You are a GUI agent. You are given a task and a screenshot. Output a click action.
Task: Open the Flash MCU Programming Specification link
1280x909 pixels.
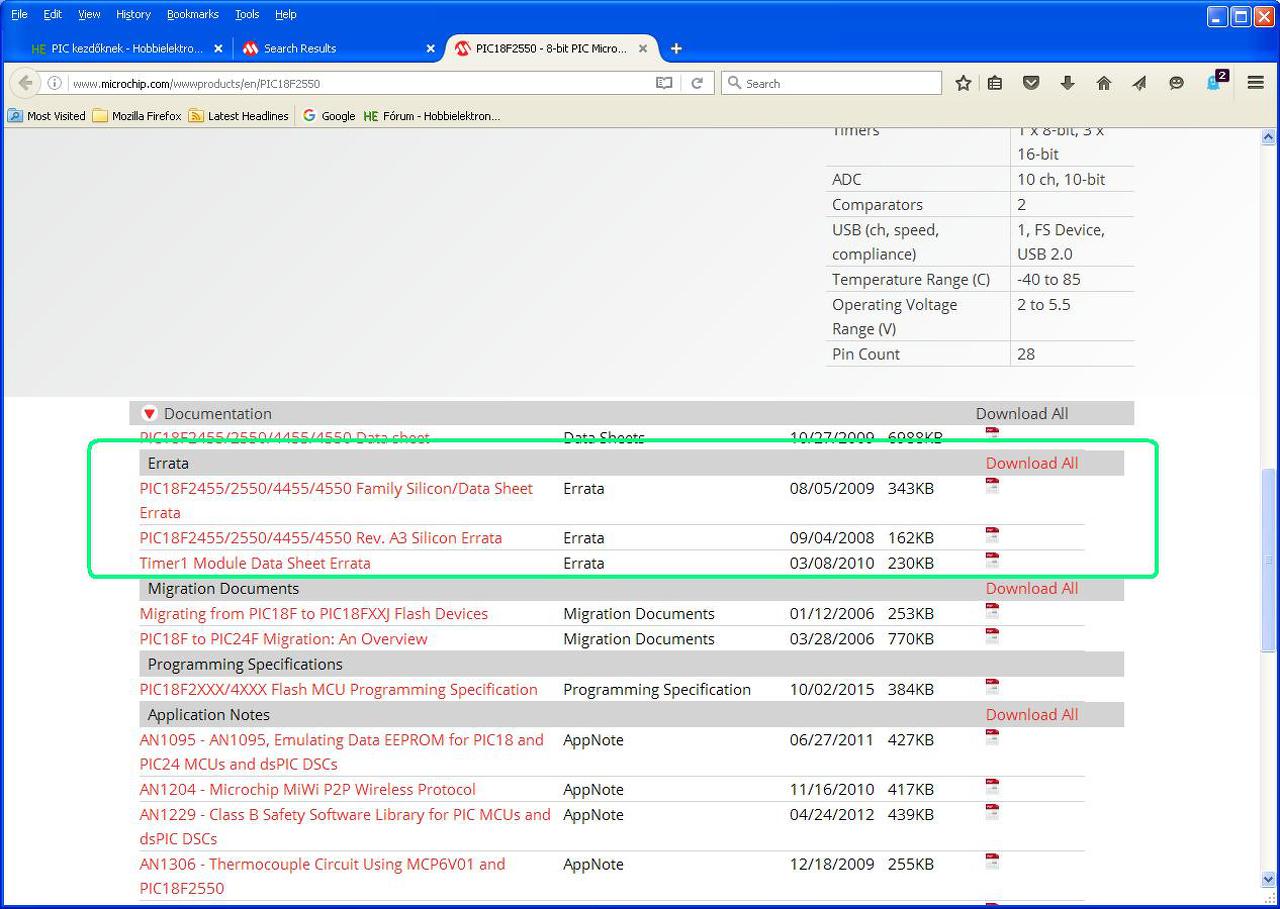coord(338,689)
